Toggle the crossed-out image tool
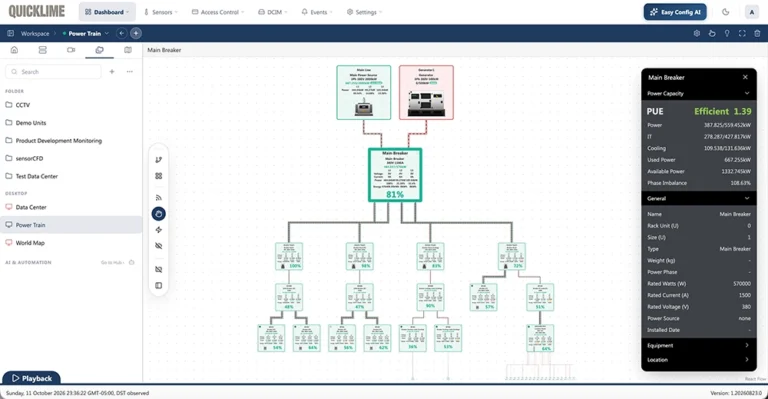 tap(159, 269)
